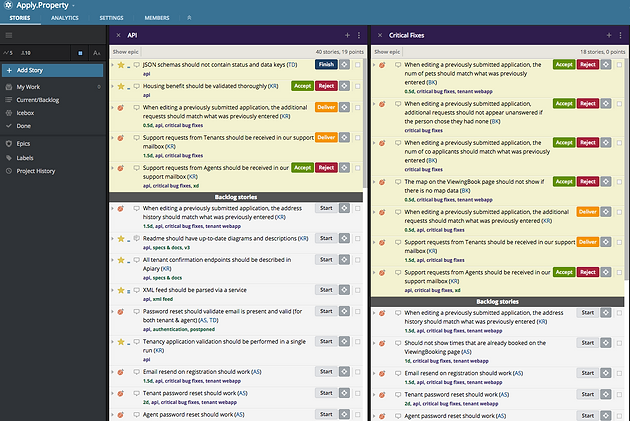Open comments bubble on Housing benefit story

pos(137,86)
